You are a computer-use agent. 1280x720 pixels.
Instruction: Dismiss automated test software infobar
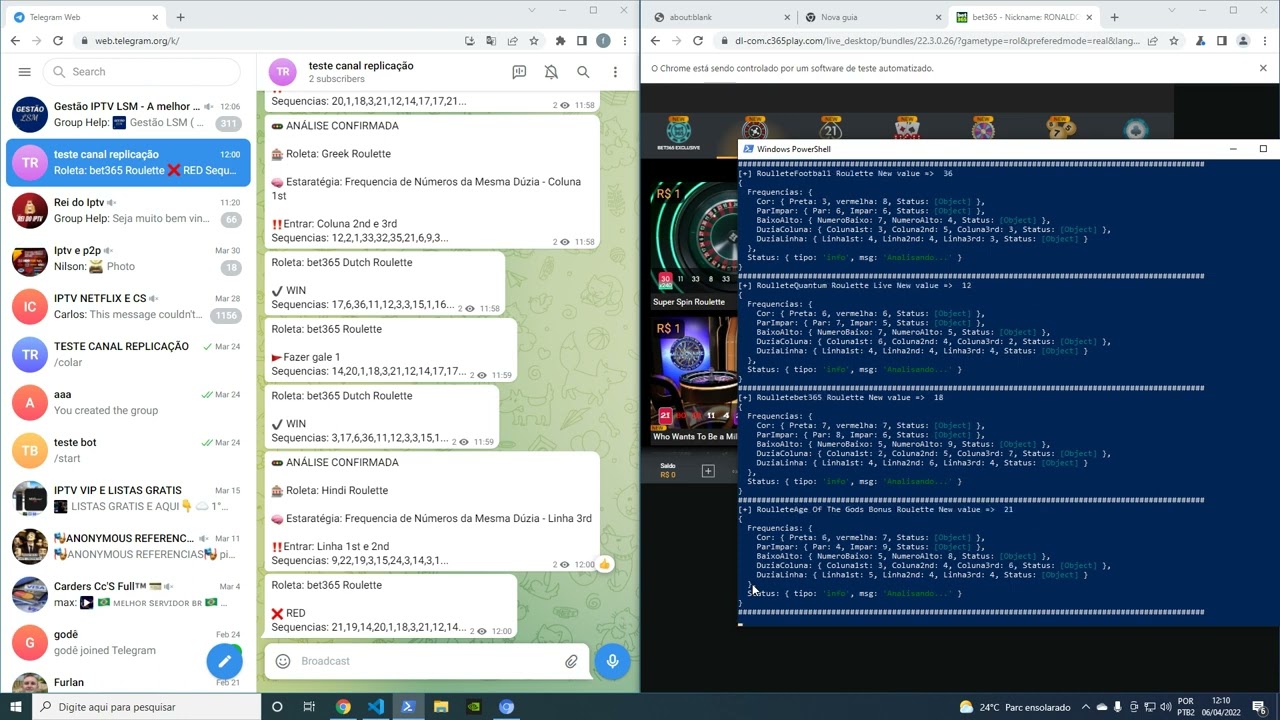[1263, 68]
